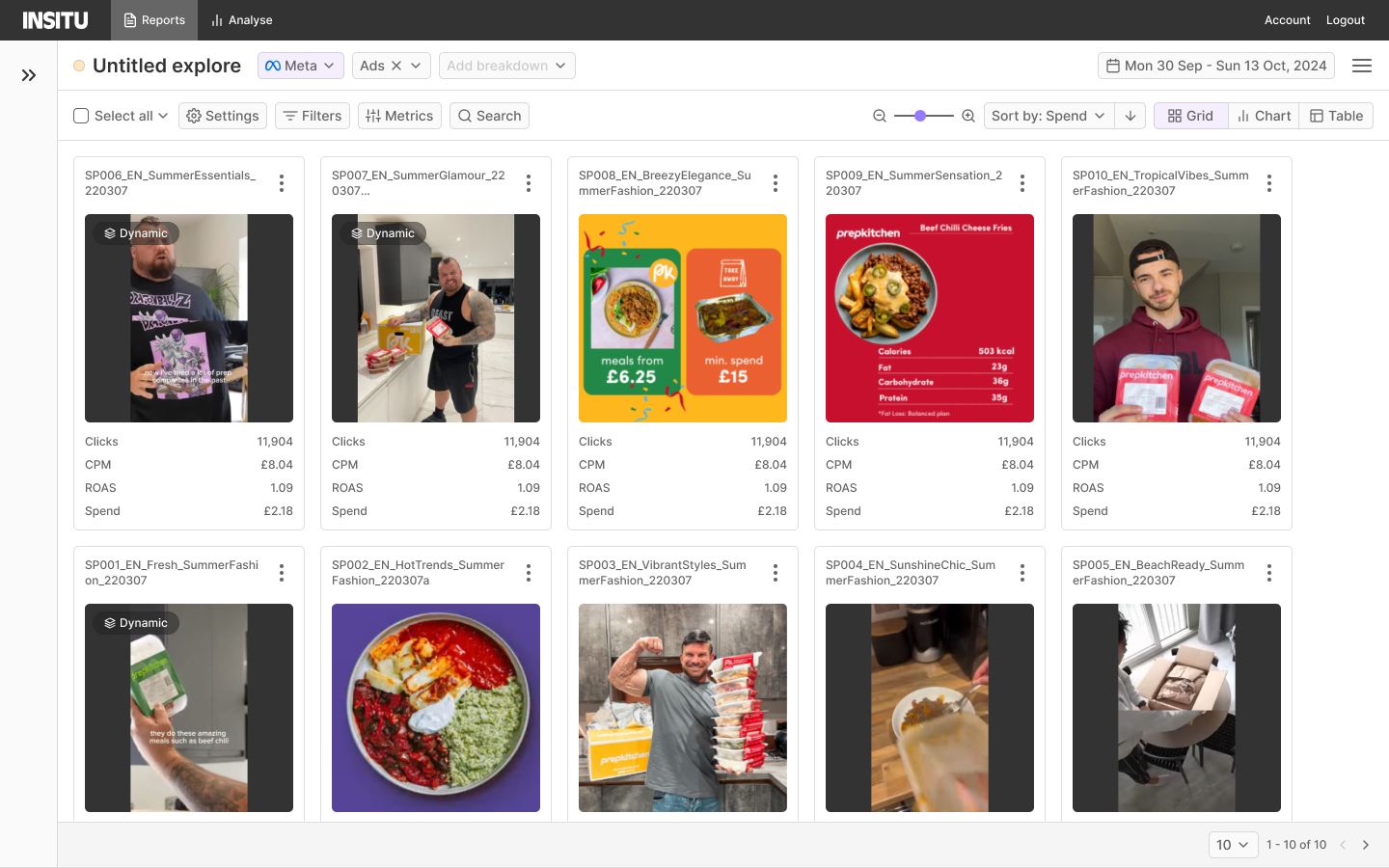Screen dimensions: 1389x868
Task: Expand the Select all dropdown arrow
Action: click(x=163, y=116)
